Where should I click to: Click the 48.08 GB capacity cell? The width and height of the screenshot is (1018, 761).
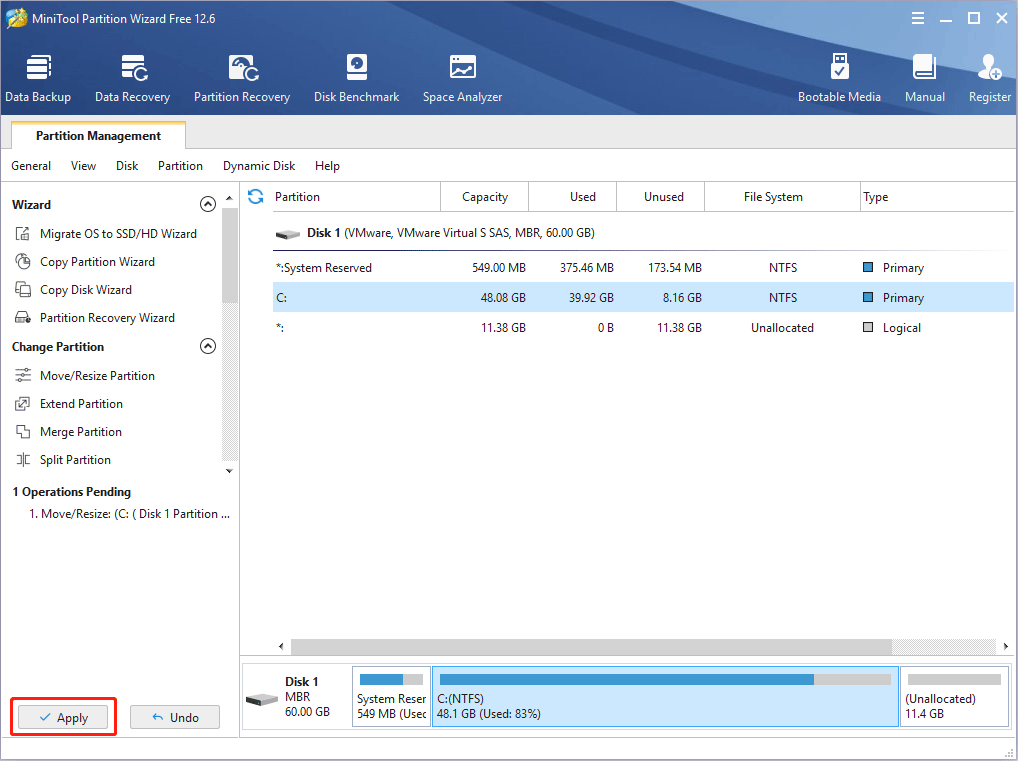503,297
